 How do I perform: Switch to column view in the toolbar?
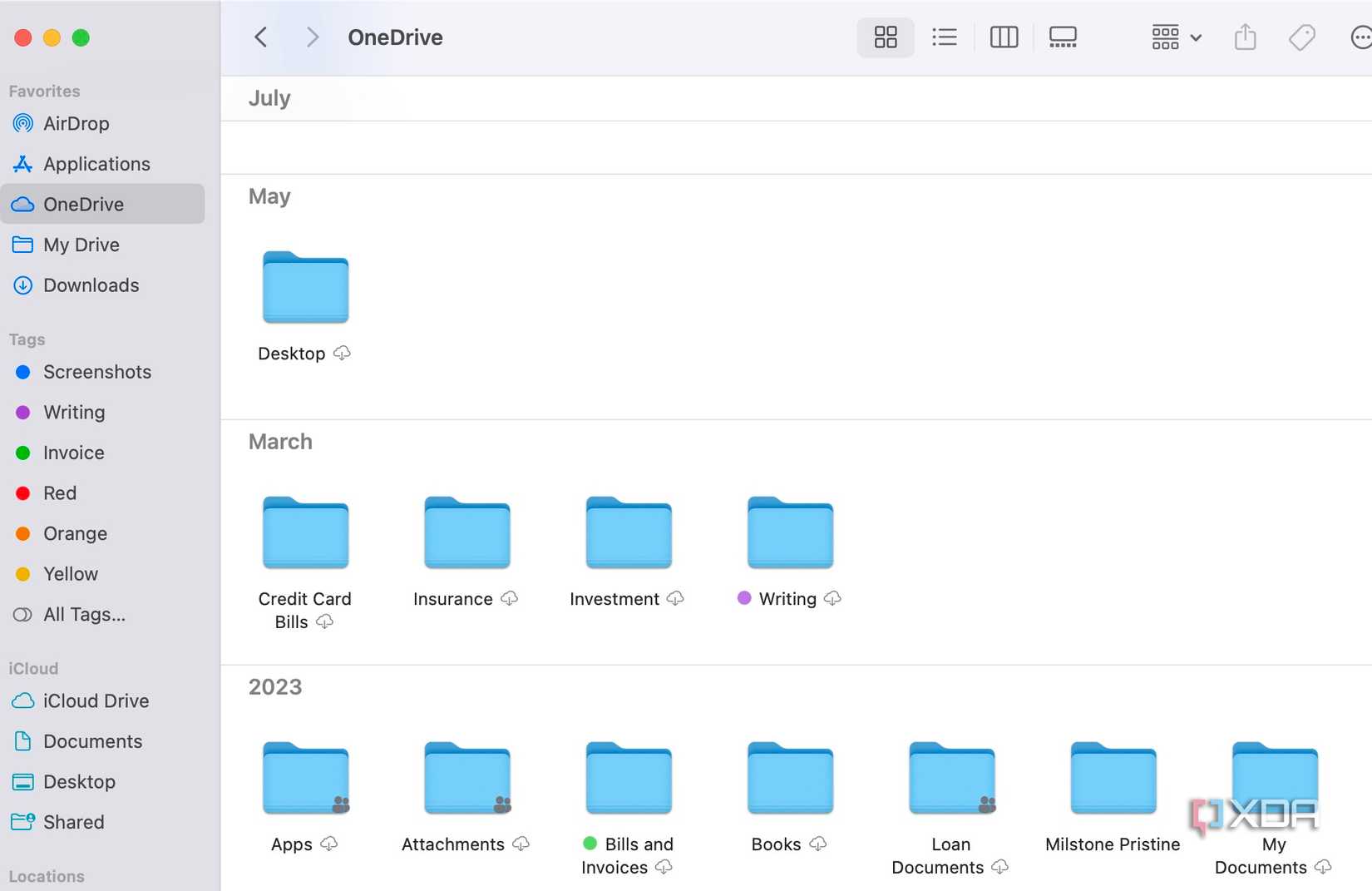tap(1003, 37)
